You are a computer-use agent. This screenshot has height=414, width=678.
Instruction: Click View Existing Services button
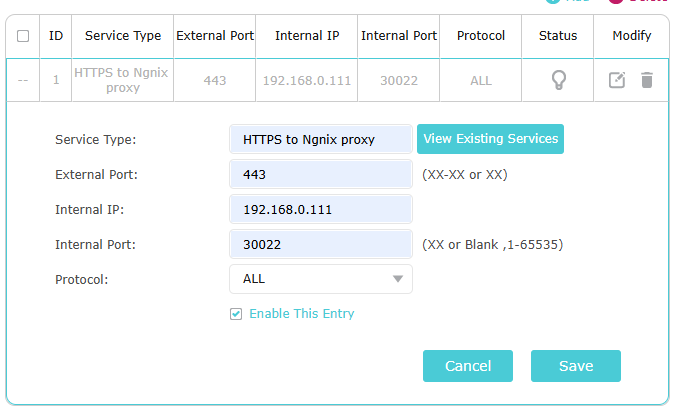coord(490,139)
